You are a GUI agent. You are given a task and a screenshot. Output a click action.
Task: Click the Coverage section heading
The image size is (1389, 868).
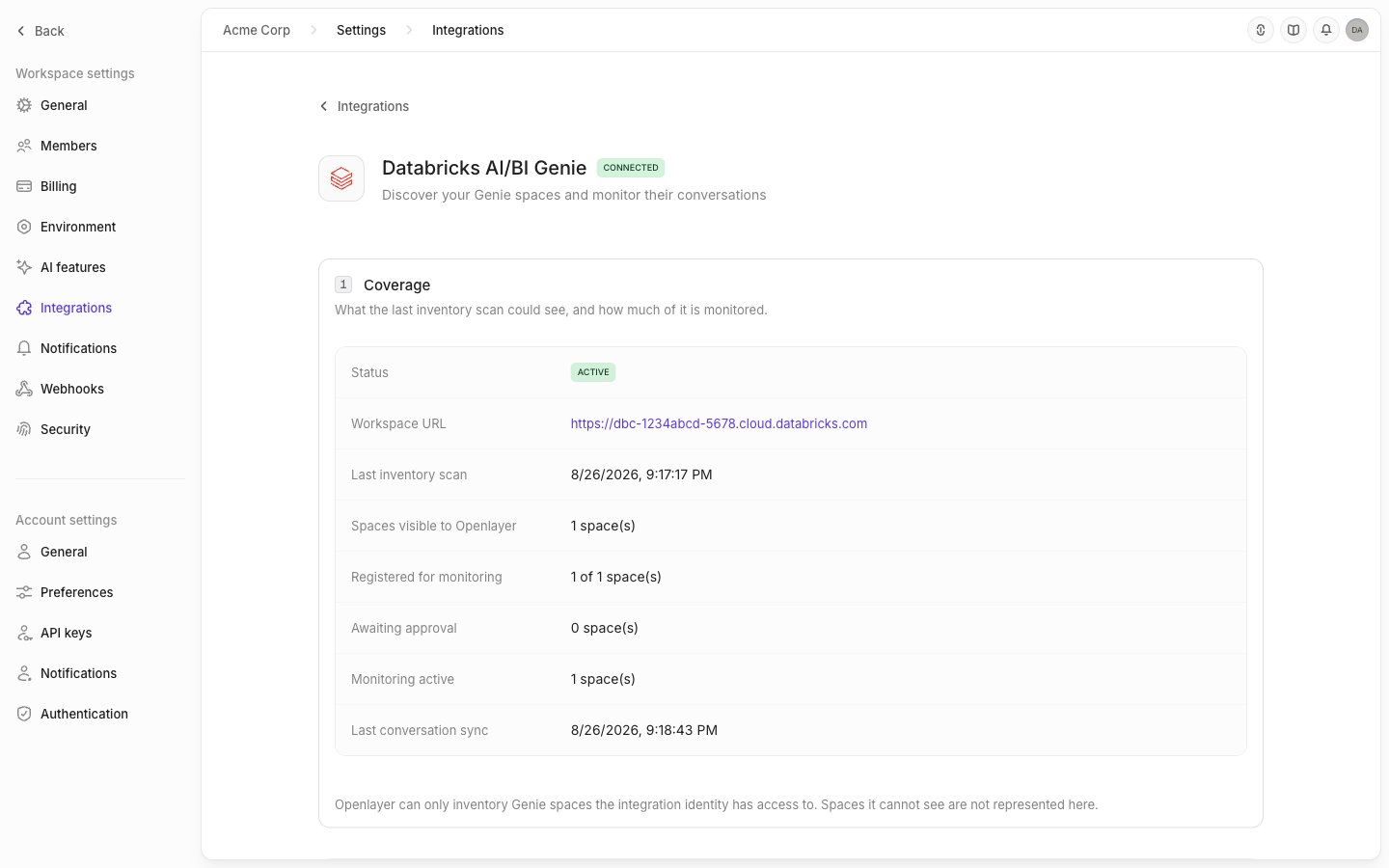click(x=396, y=285)
